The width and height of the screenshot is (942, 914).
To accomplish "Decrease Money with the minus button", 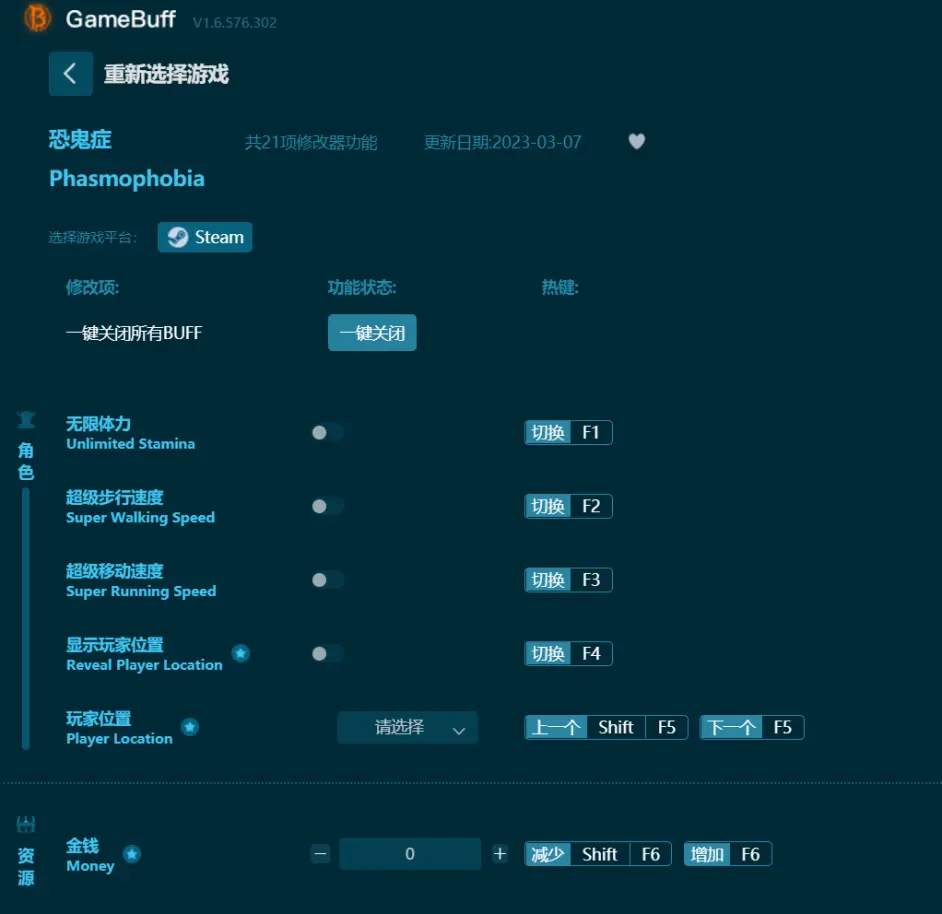I will pos(321,854).
